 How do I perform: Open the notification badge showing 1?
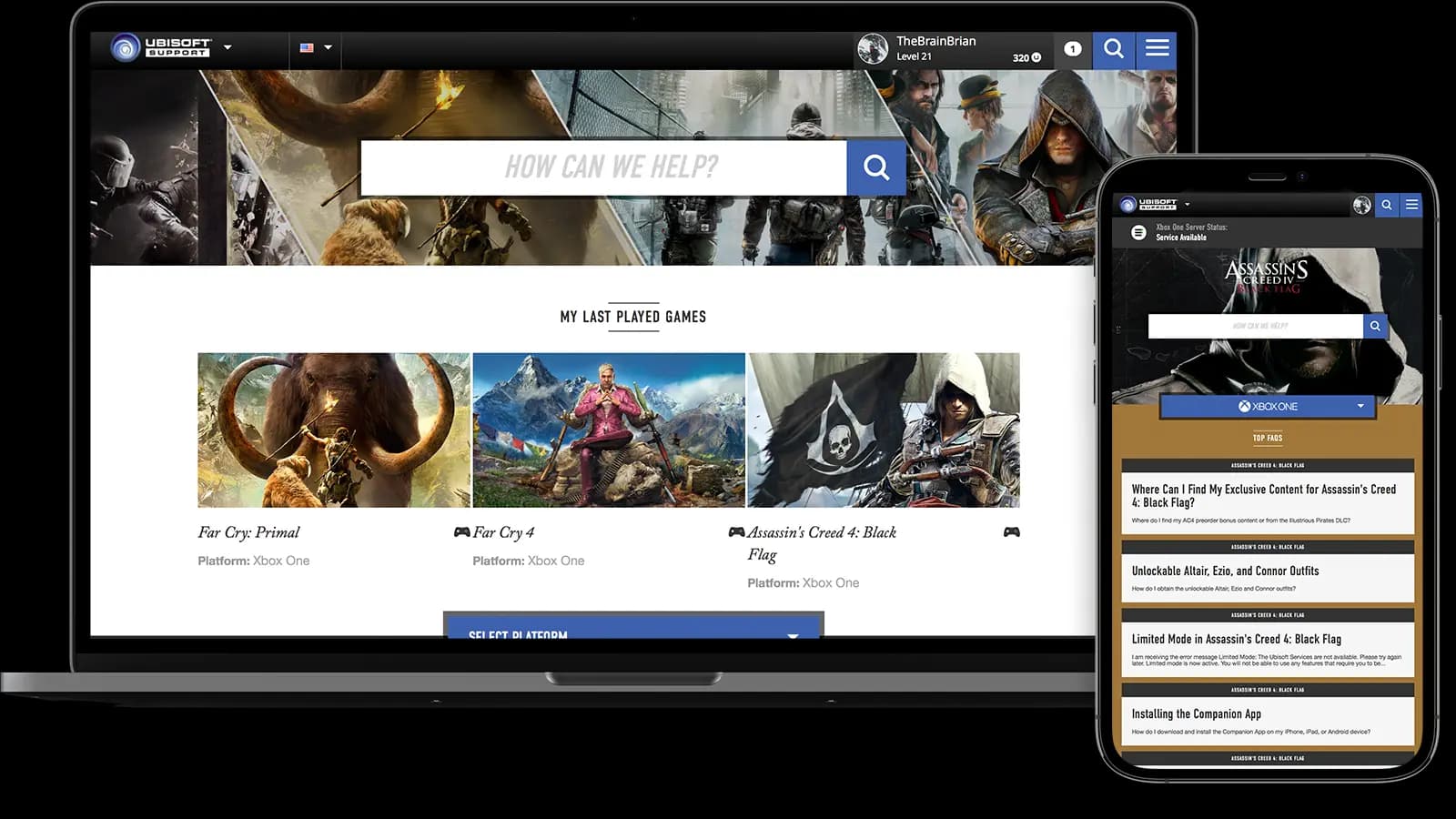[1073, 49]
